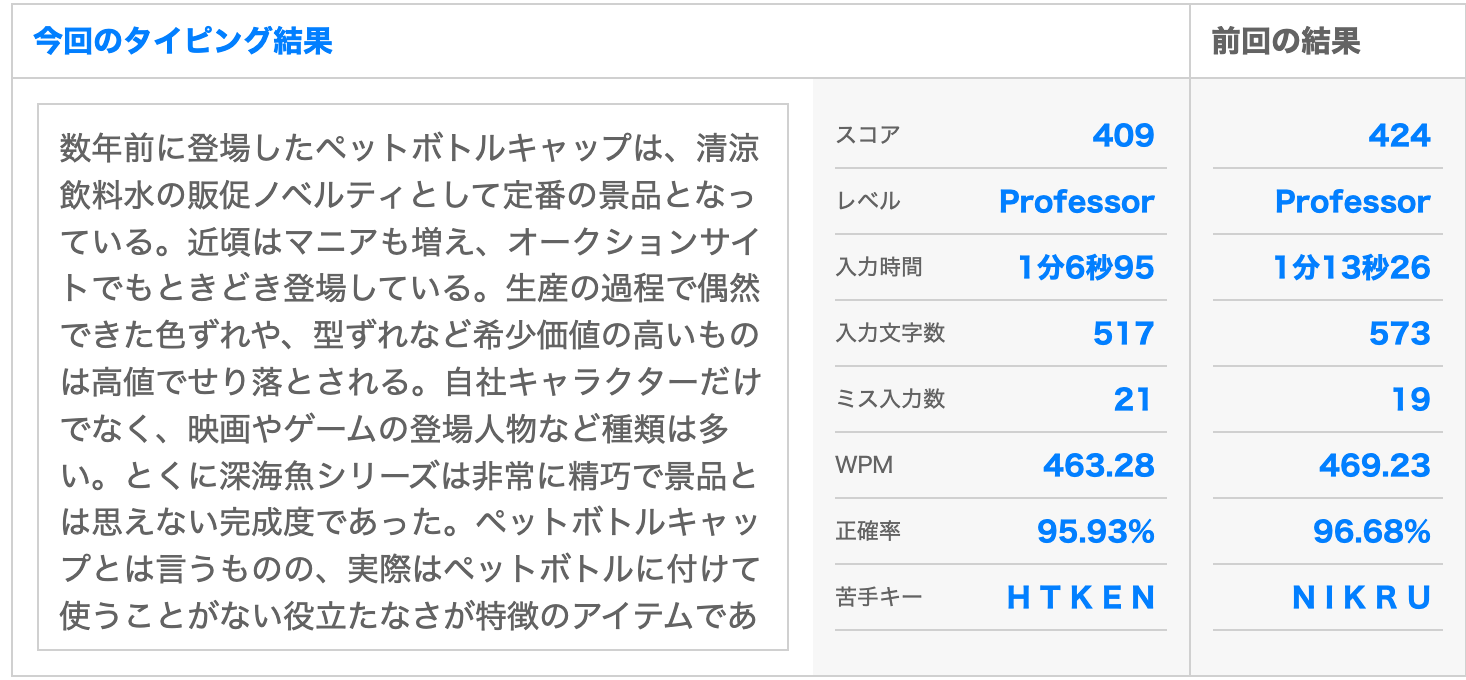Viewport: 1466px width, 680px height.
Task: Click the current accuracy 95.93%
Action: 1096,531
